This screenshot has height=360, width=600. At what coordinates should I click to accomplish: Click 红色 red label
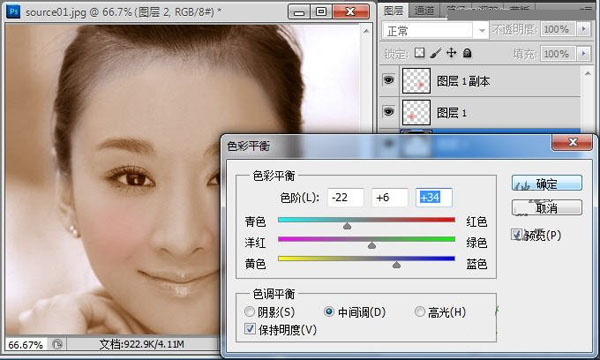[476, 222]
